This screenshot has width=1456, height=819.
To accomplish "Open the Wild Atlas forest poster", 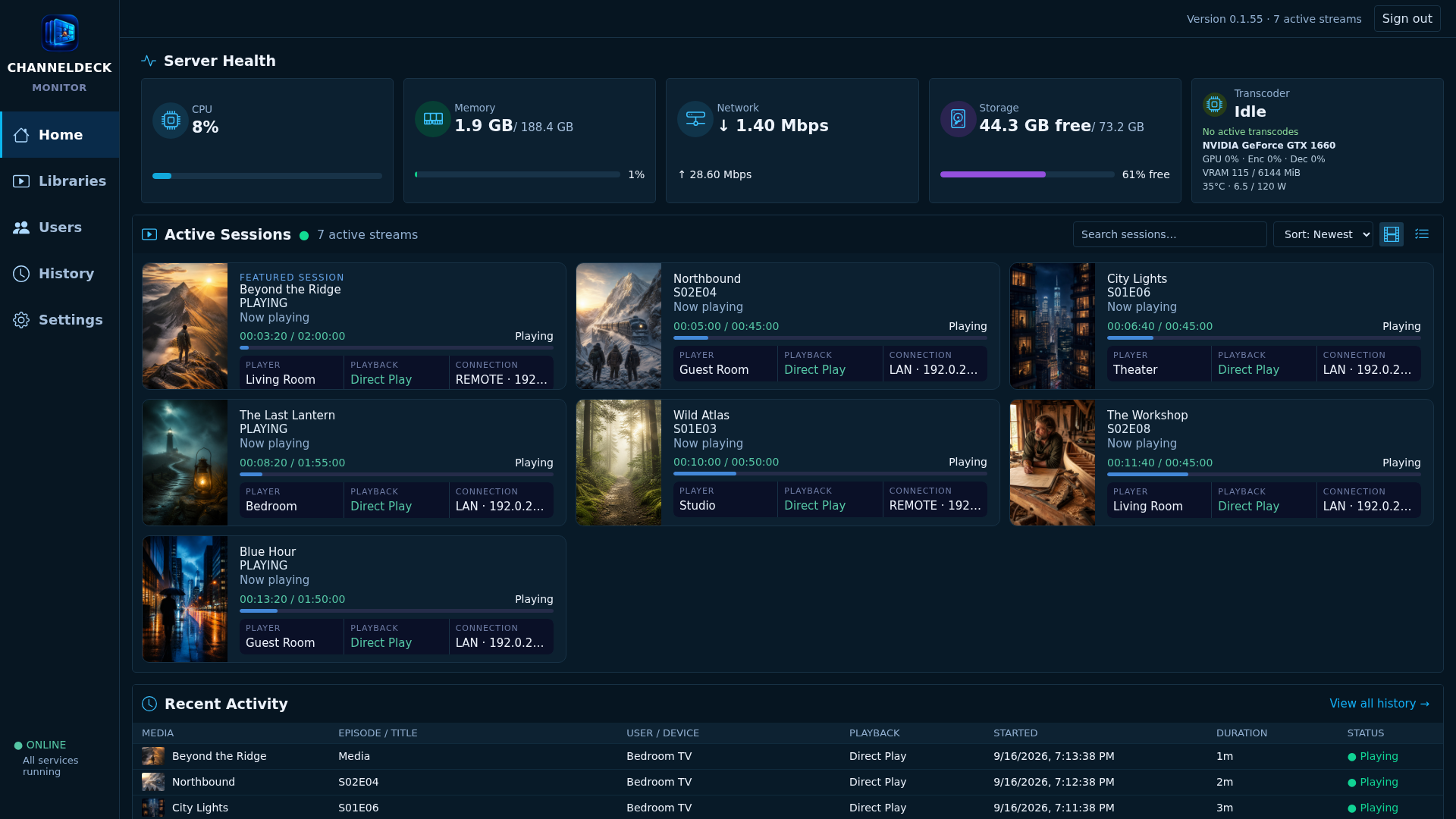I will [x=619, y=463].
